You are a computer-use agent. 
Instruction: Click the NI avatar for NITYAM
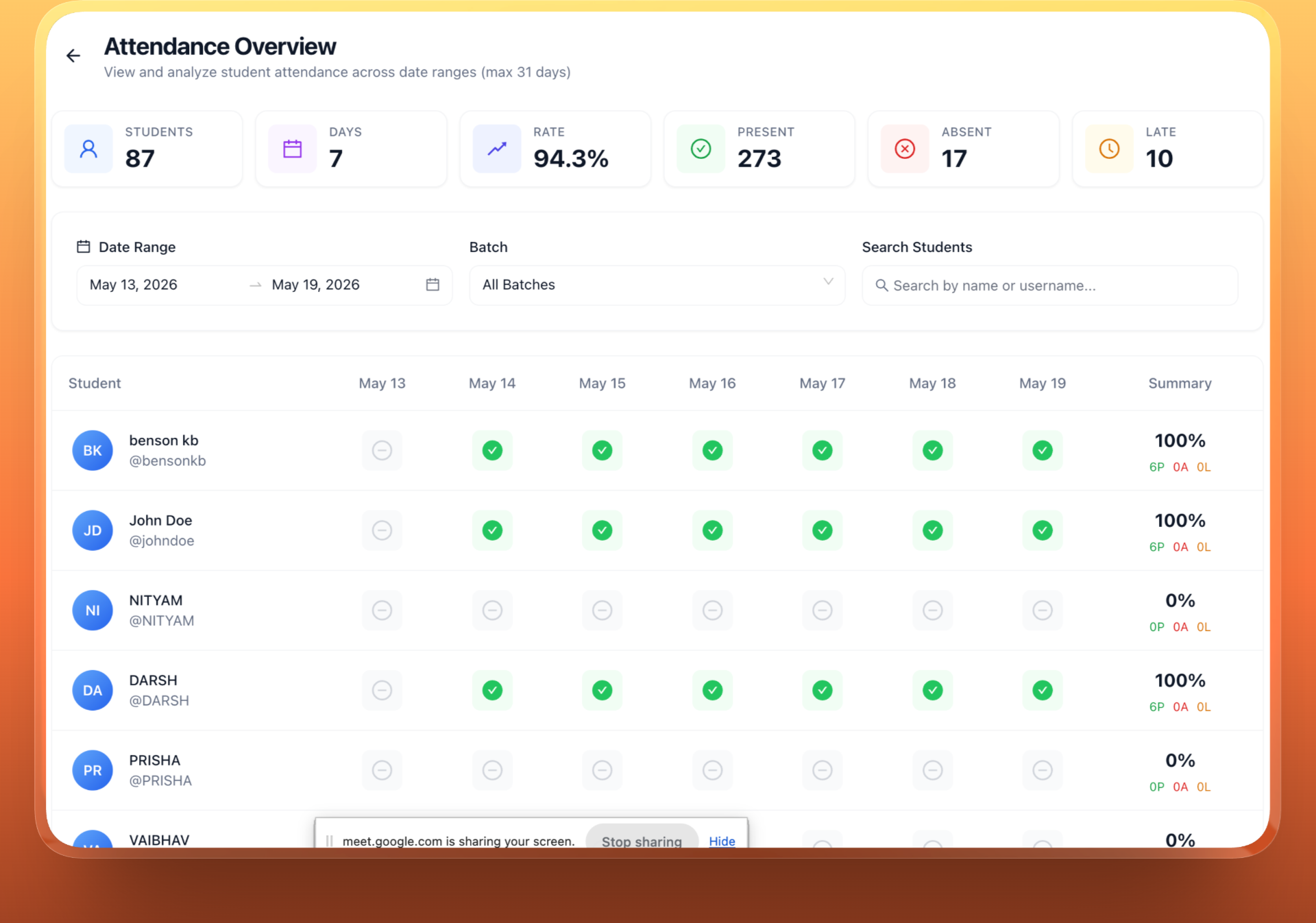[93, 610]
